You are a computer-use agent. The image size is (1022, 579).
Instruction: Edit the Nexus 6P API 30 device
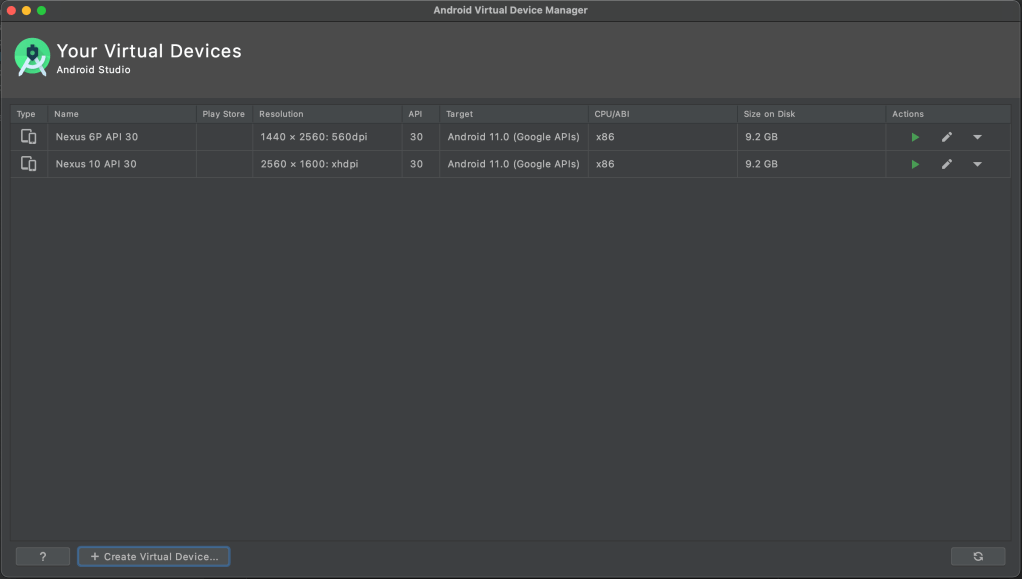(946, 137)
